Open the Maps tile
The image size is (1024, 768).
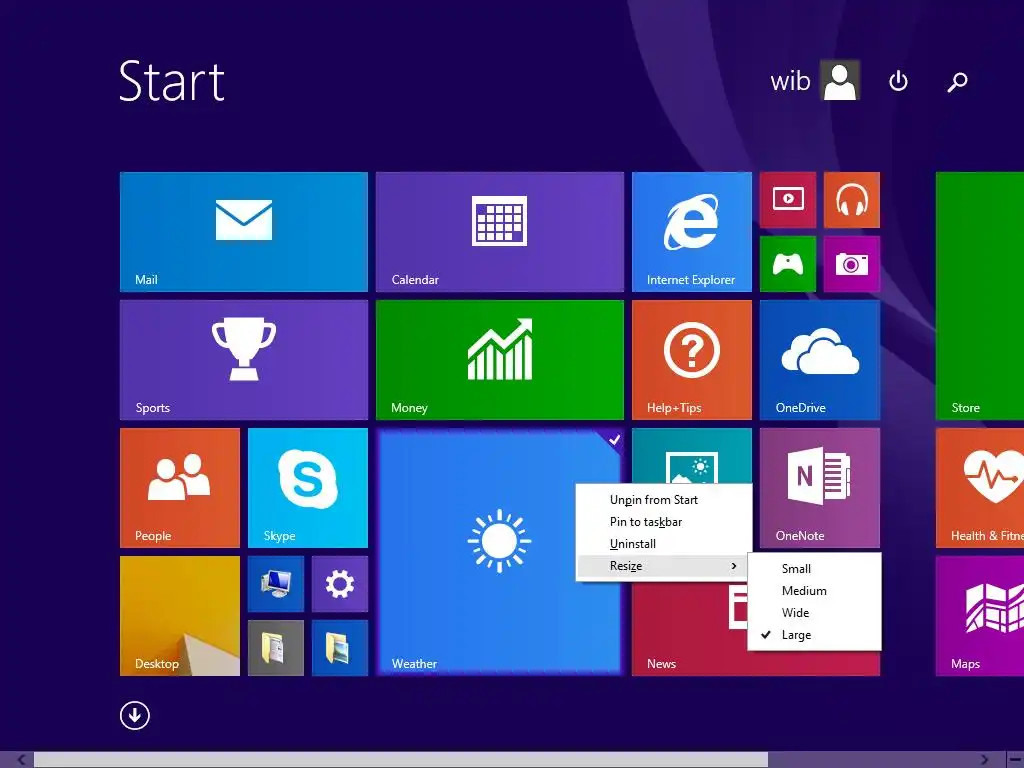click(x=980, y=616)
